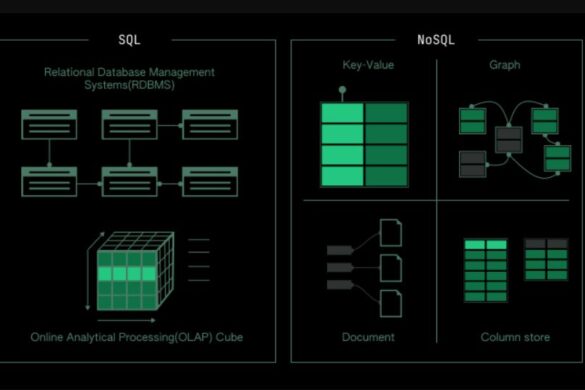Click the bottom page icon in the Document diagram

tap(391, 303)
